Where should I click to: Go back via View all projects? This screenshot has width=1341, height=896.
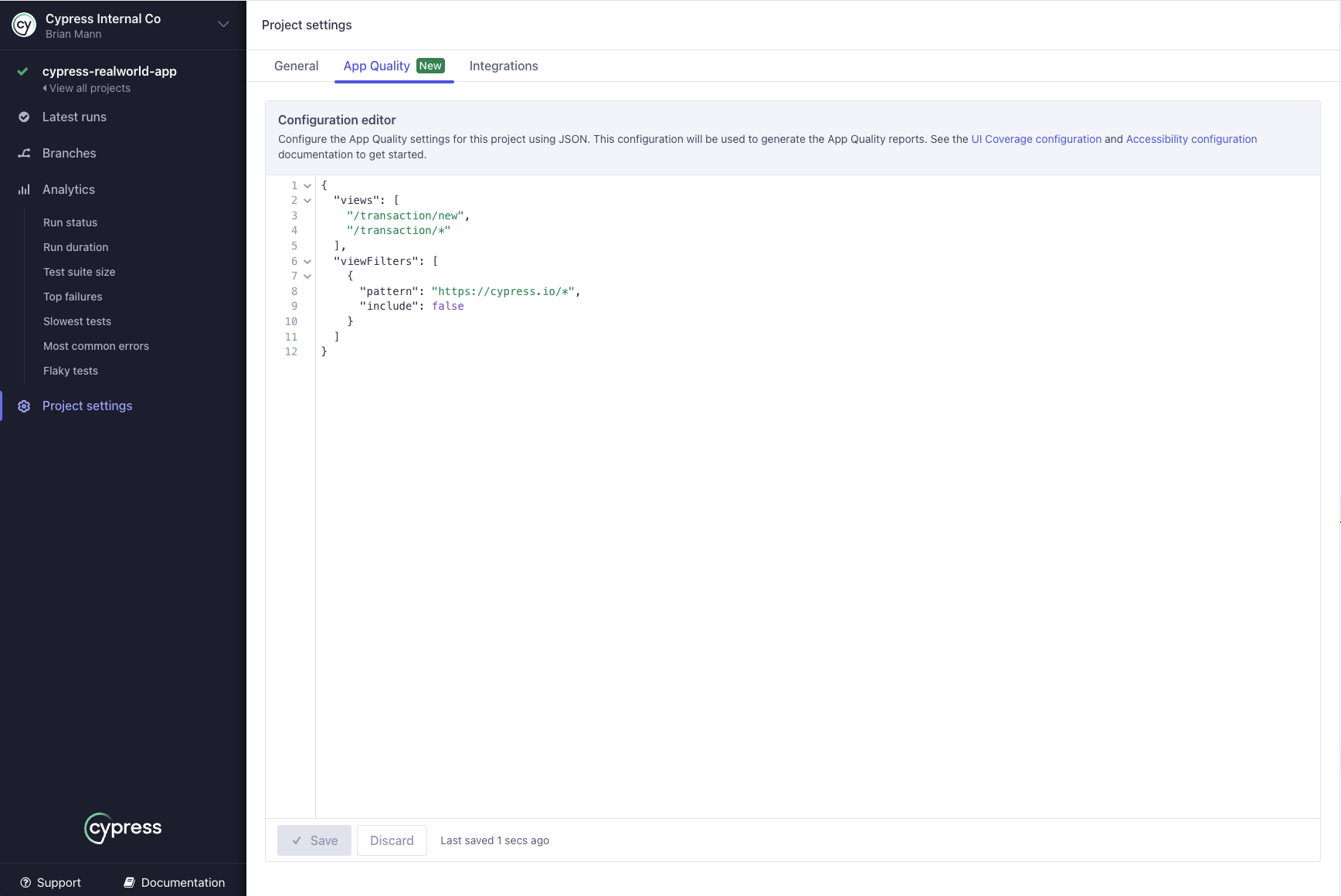90,89
